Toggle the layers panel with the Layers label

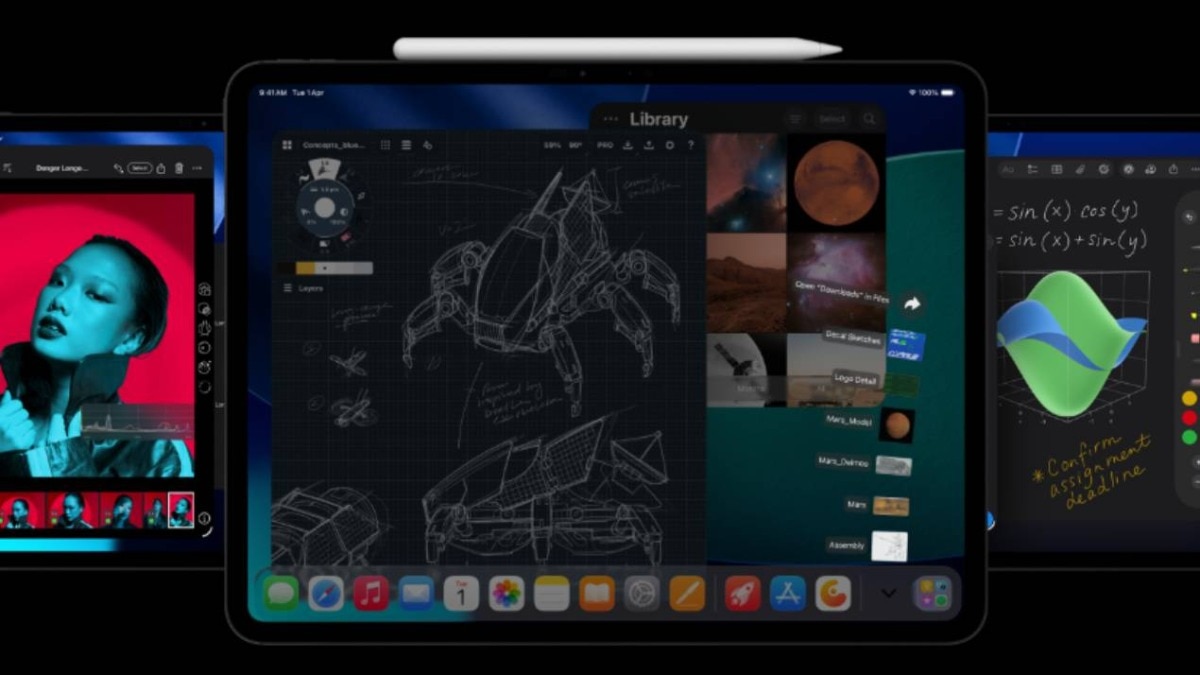[x=303, y=288]
